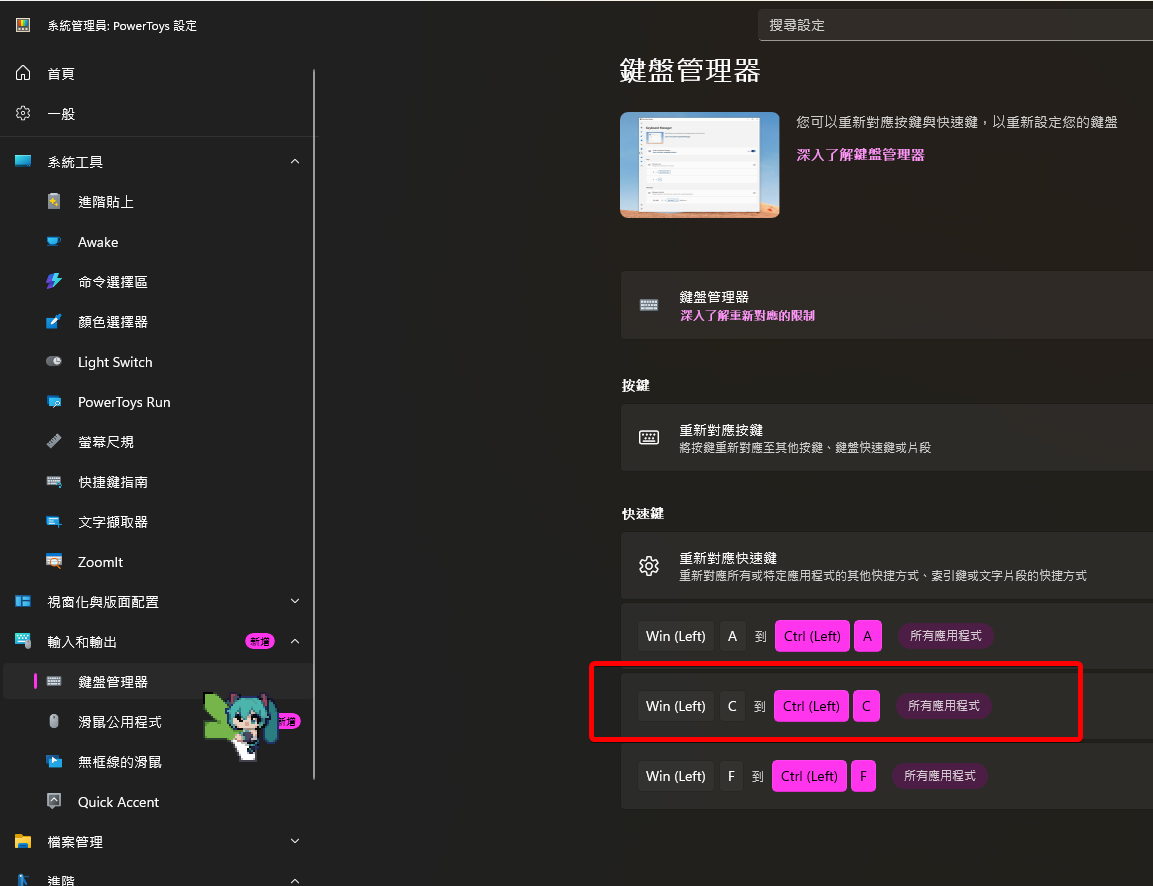1153x886 pixels.
Task: Open the ZoomIt icon
Action: 54,561
